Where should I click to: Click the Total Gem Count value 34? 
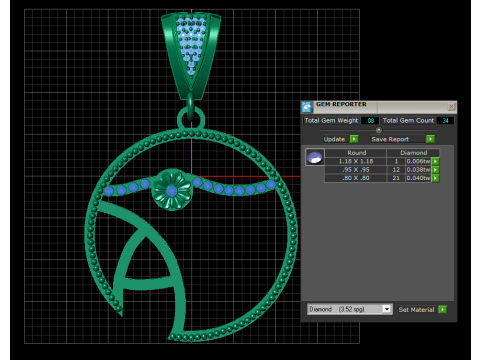(x=445, y=121)
